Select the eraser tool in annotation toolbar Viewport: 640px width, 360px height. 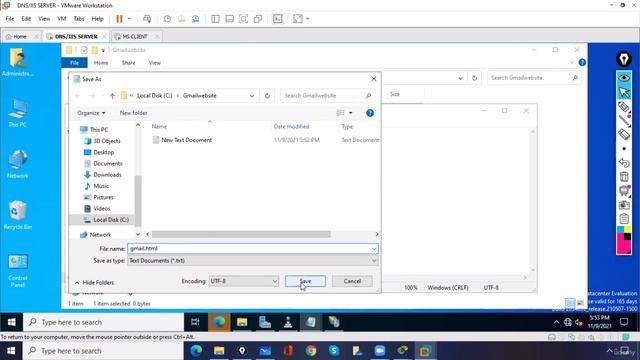pos(624,134)
